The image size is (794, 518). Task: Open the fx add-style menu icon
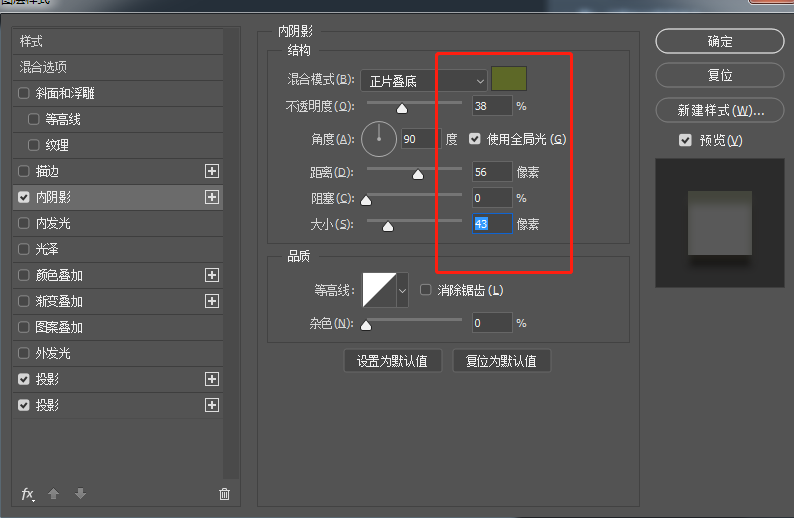coord(28,494)
